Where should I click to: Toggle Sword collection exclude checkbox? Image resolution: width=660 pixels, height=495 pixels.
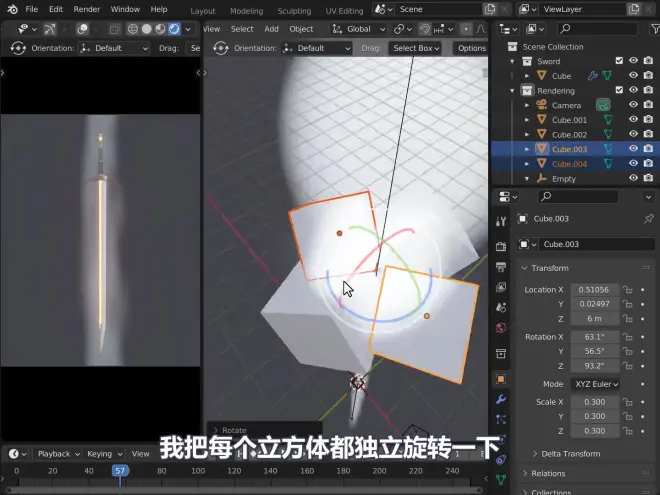[x=619, y=61]
